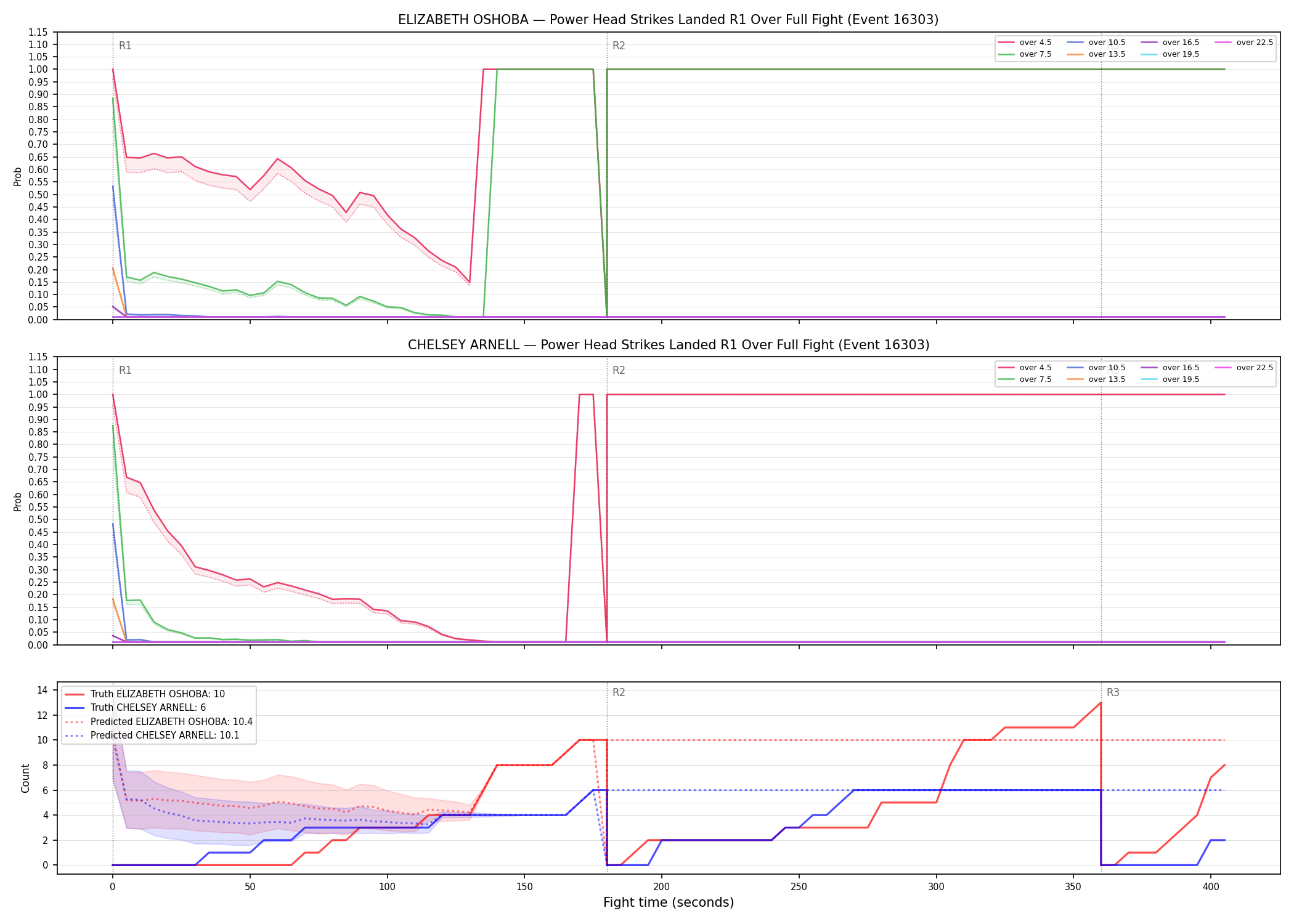Click the 1.15 tick on Oshoba chart axis
Screen dimensions: 1294x924
(38, 32)
